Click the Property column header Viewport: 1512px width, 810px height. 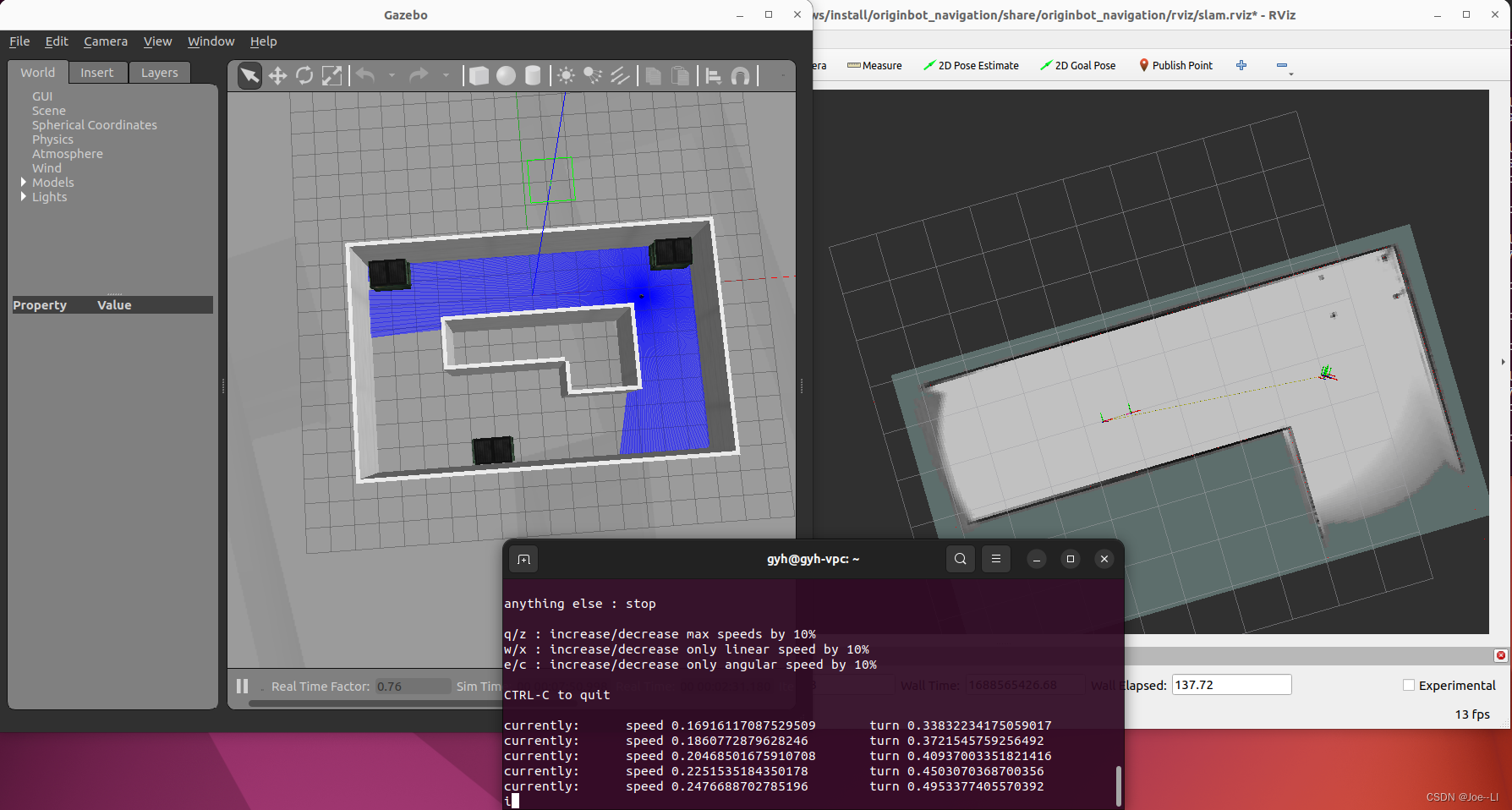(40, 305)
